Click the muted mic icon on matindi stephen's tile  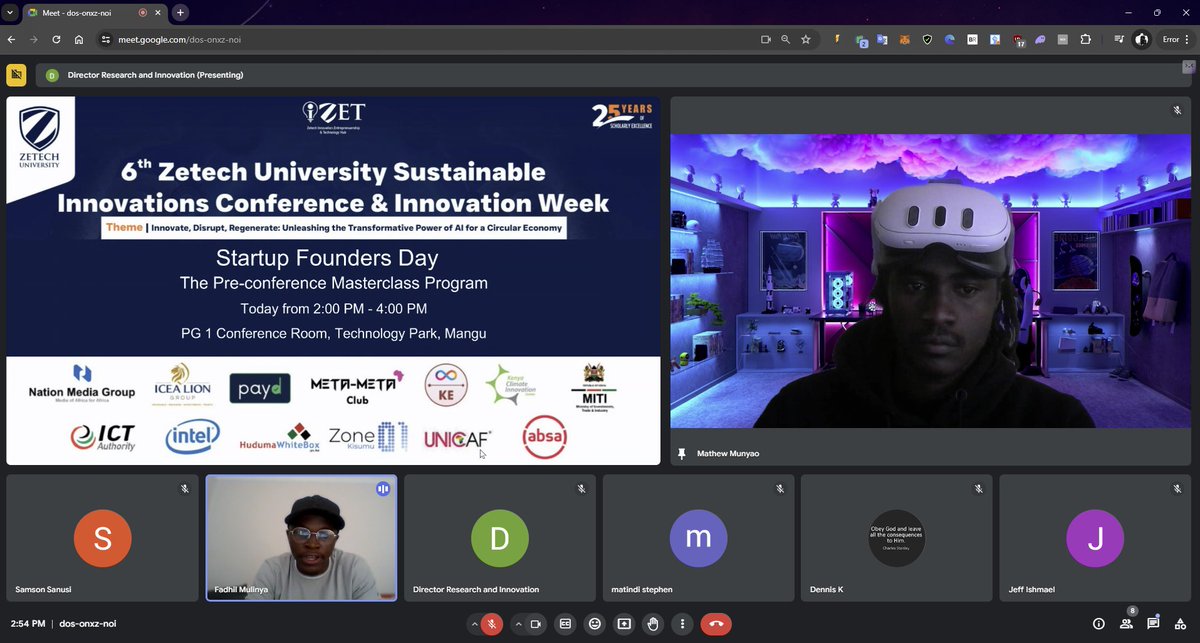(780, 489)
